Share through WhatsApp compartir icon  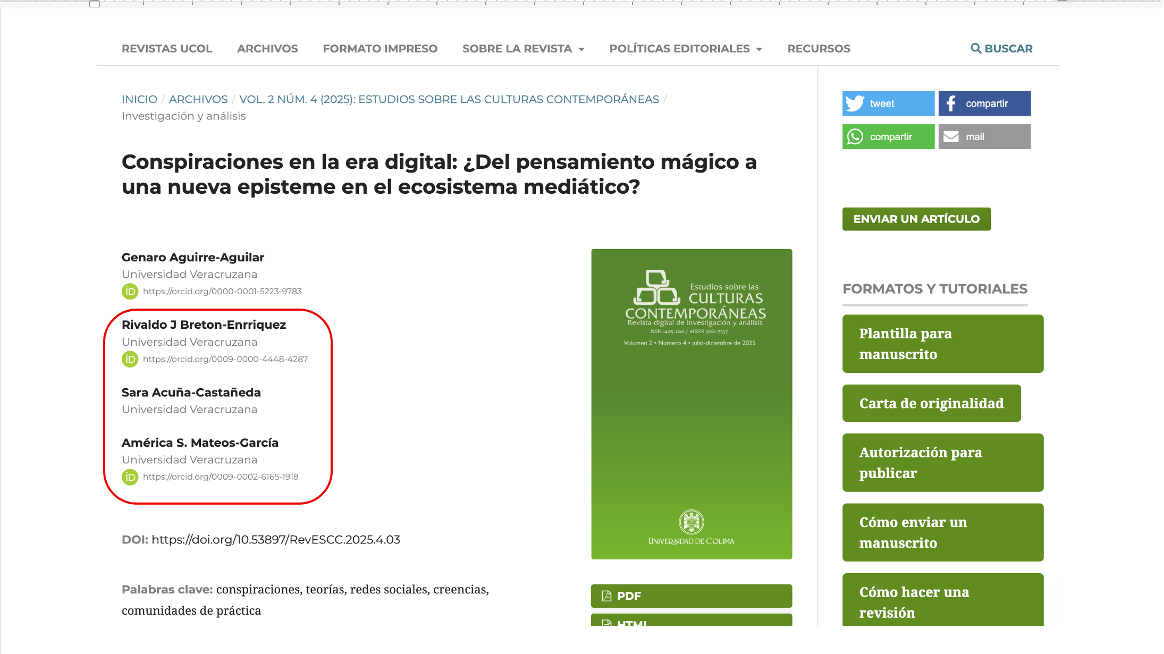[x=855, y=137]
